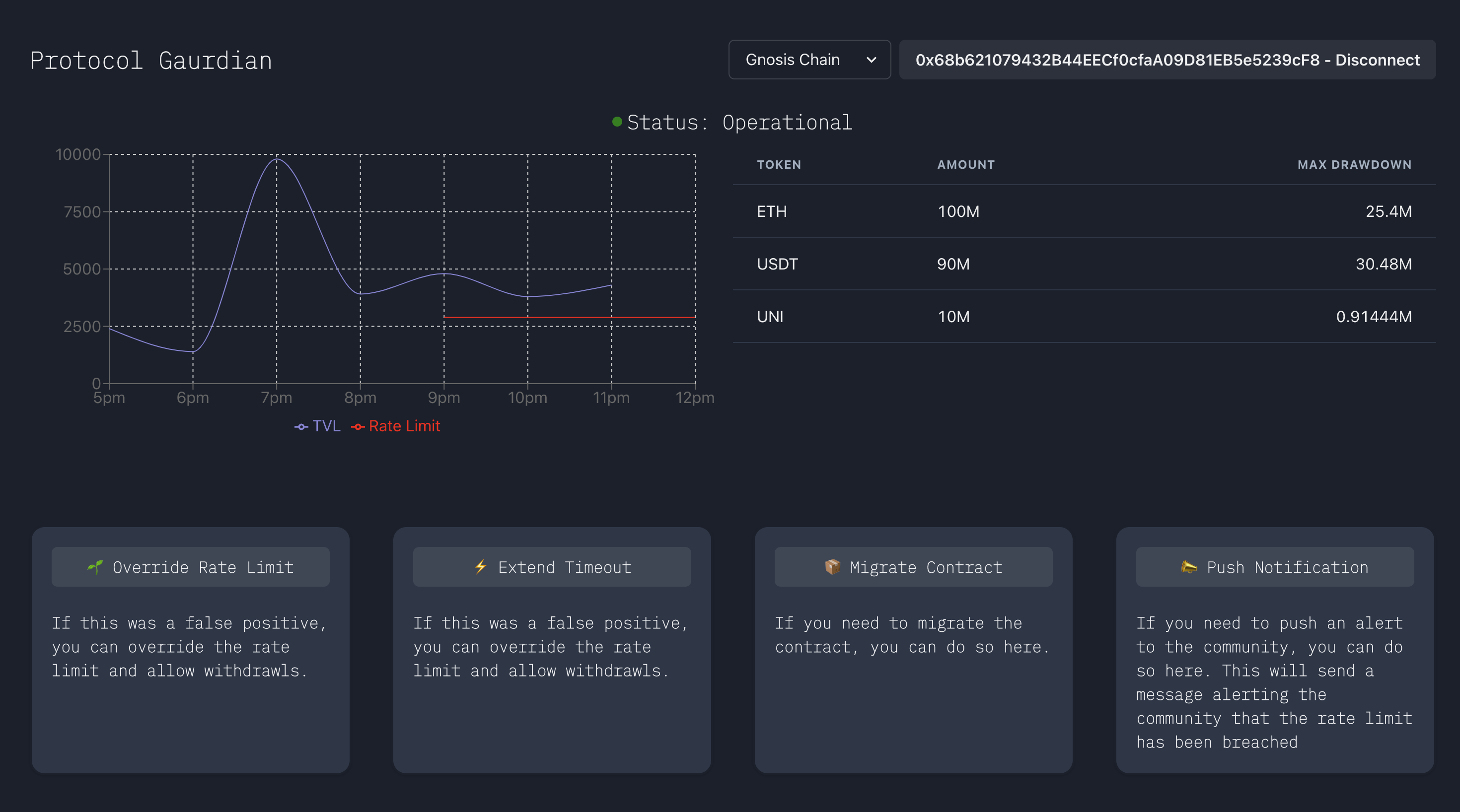Click the TVL legend marker icon

pos(301,427)
